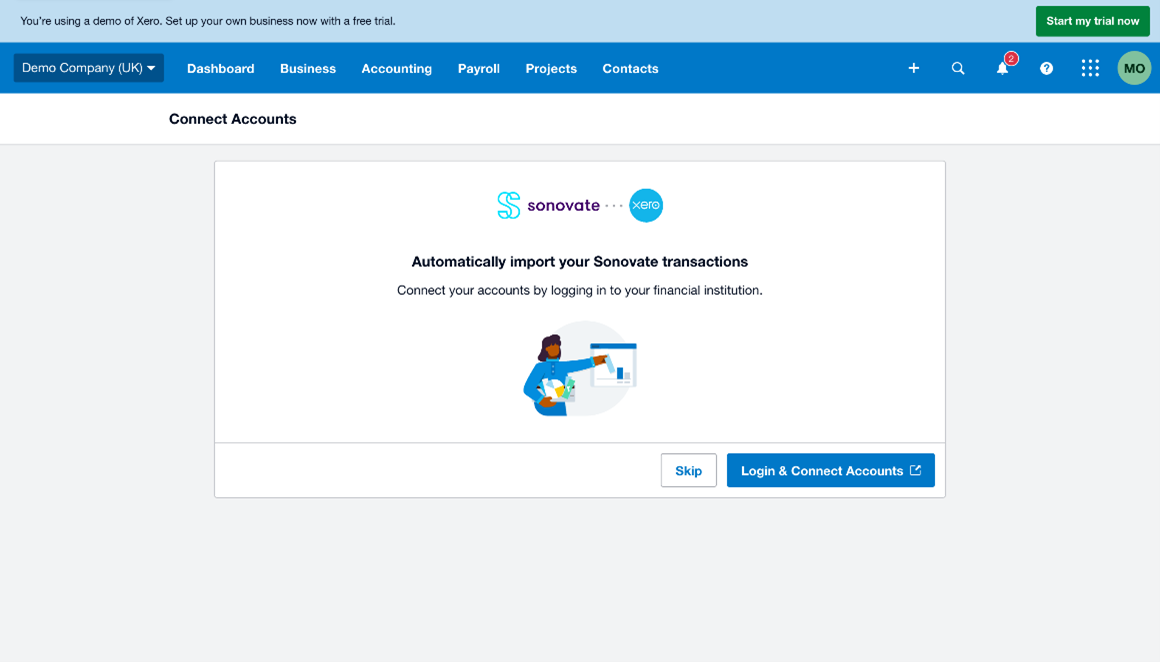Screen dimensions: 1160x662
Task: Start my trial now from the banner
Action: point(1092,20)
